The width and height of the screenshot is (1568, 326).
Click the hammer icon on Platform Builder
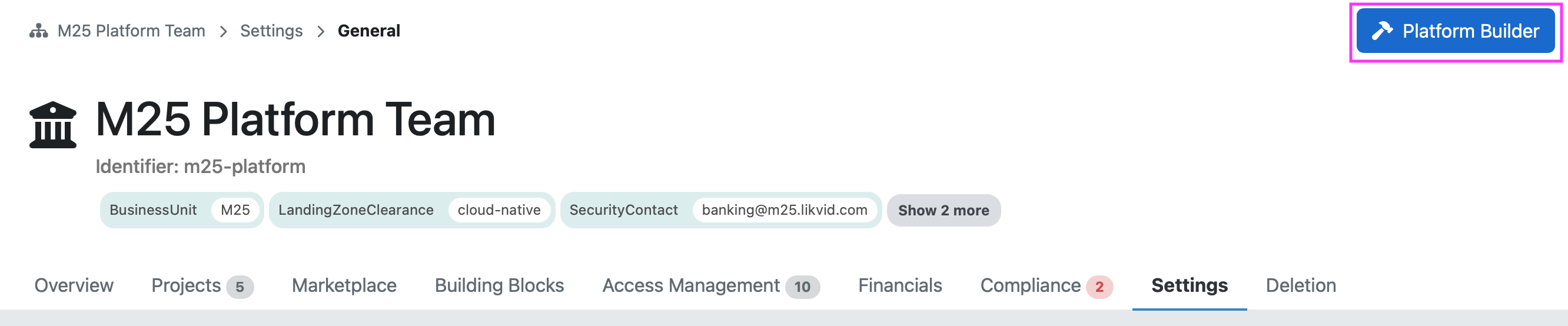coord(1382,31)
